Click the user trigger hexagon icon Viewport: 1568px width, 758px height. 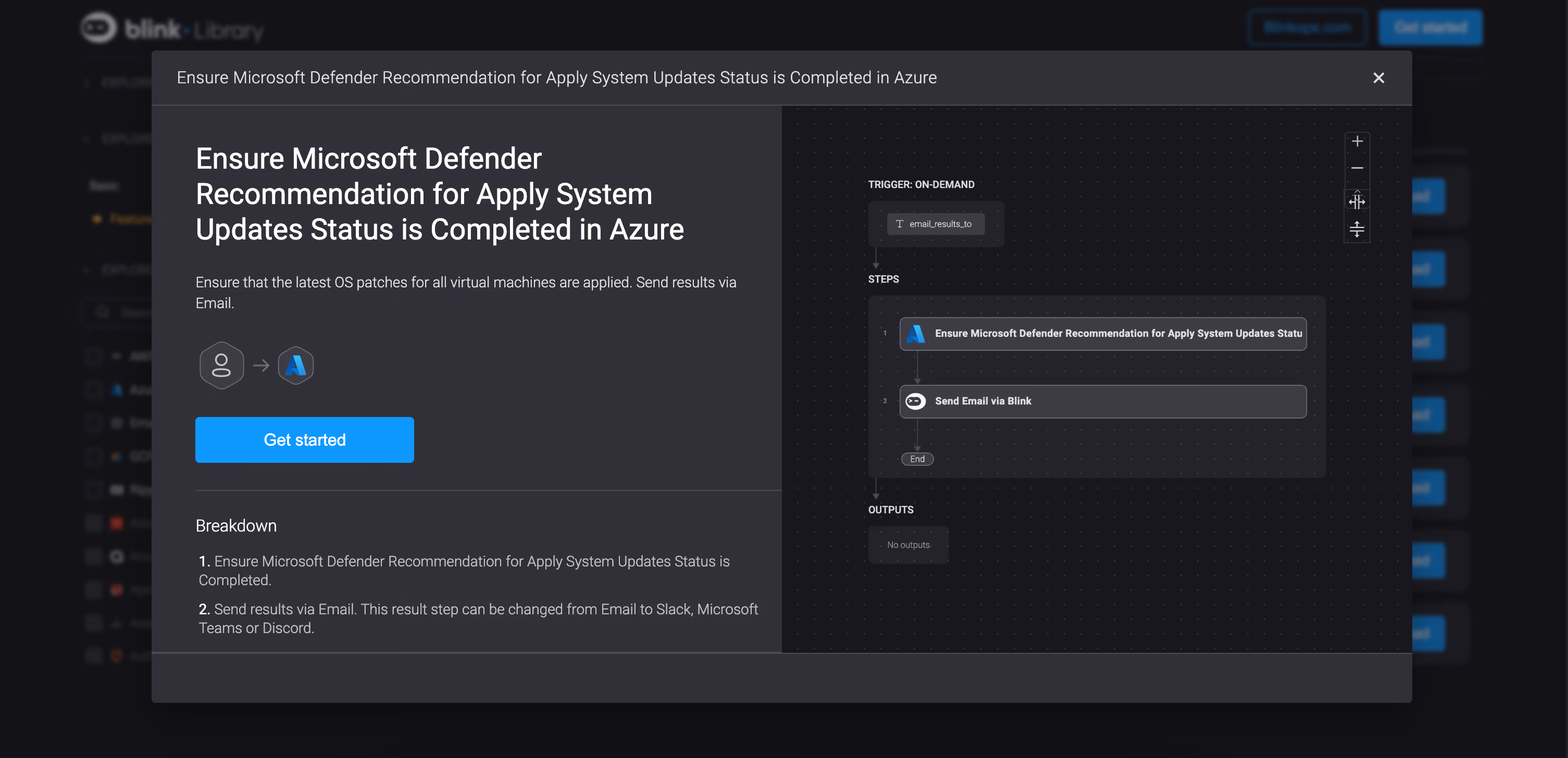pos(221,365)
